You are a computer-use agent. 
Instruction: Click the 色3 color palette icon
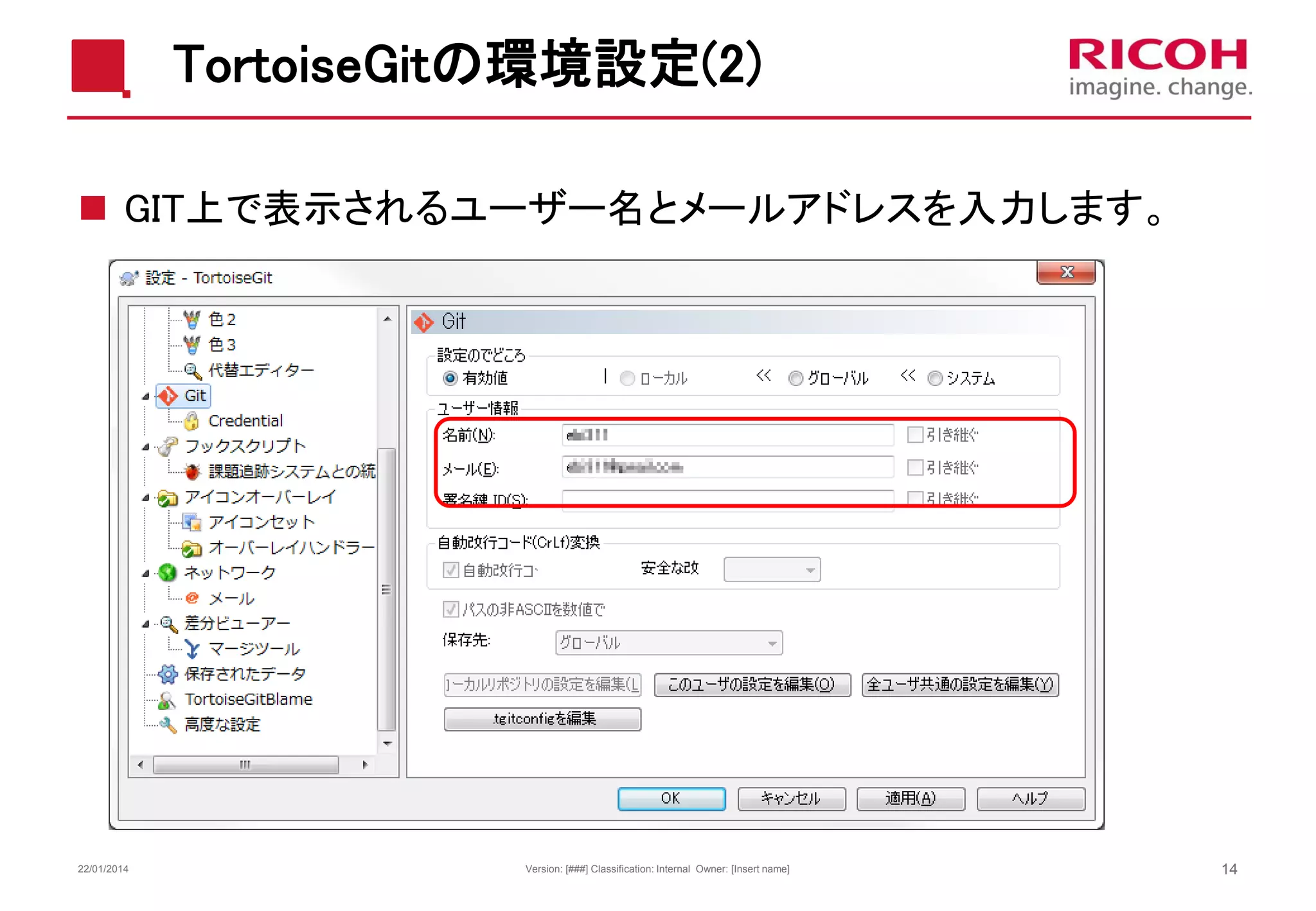191,345
